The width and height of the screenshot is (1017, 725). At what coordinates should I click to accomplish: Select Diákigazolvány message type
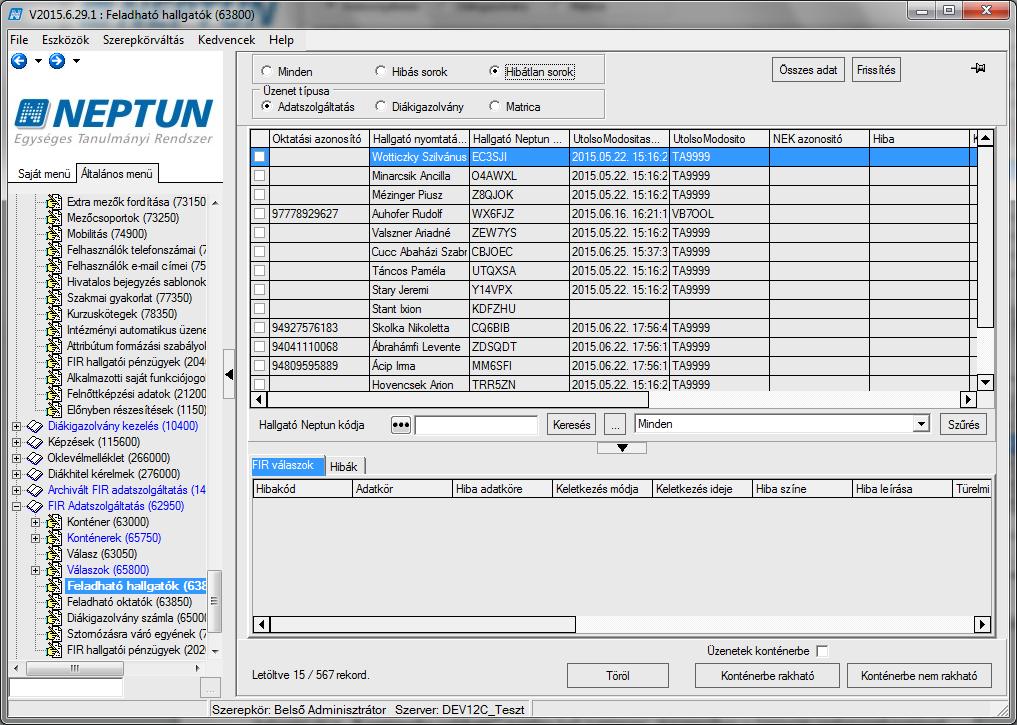pos(380,106)
